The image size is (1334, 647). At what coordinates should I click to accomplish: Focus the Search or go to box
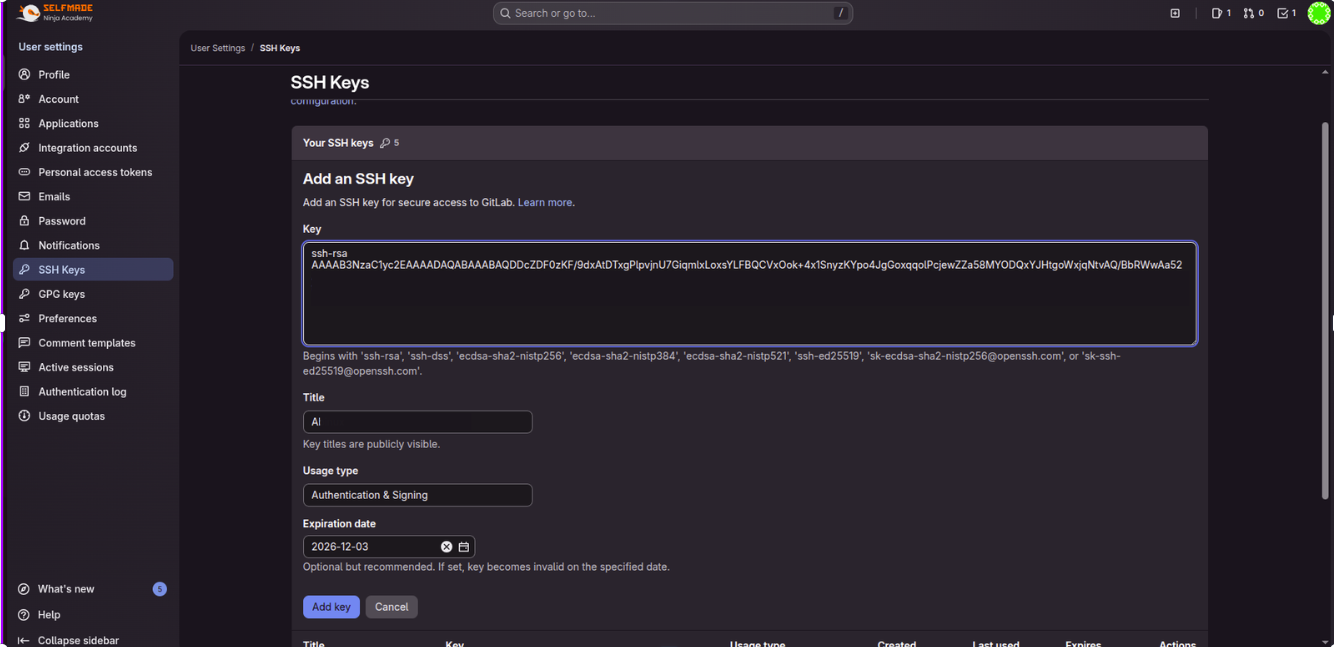[672, 13]
